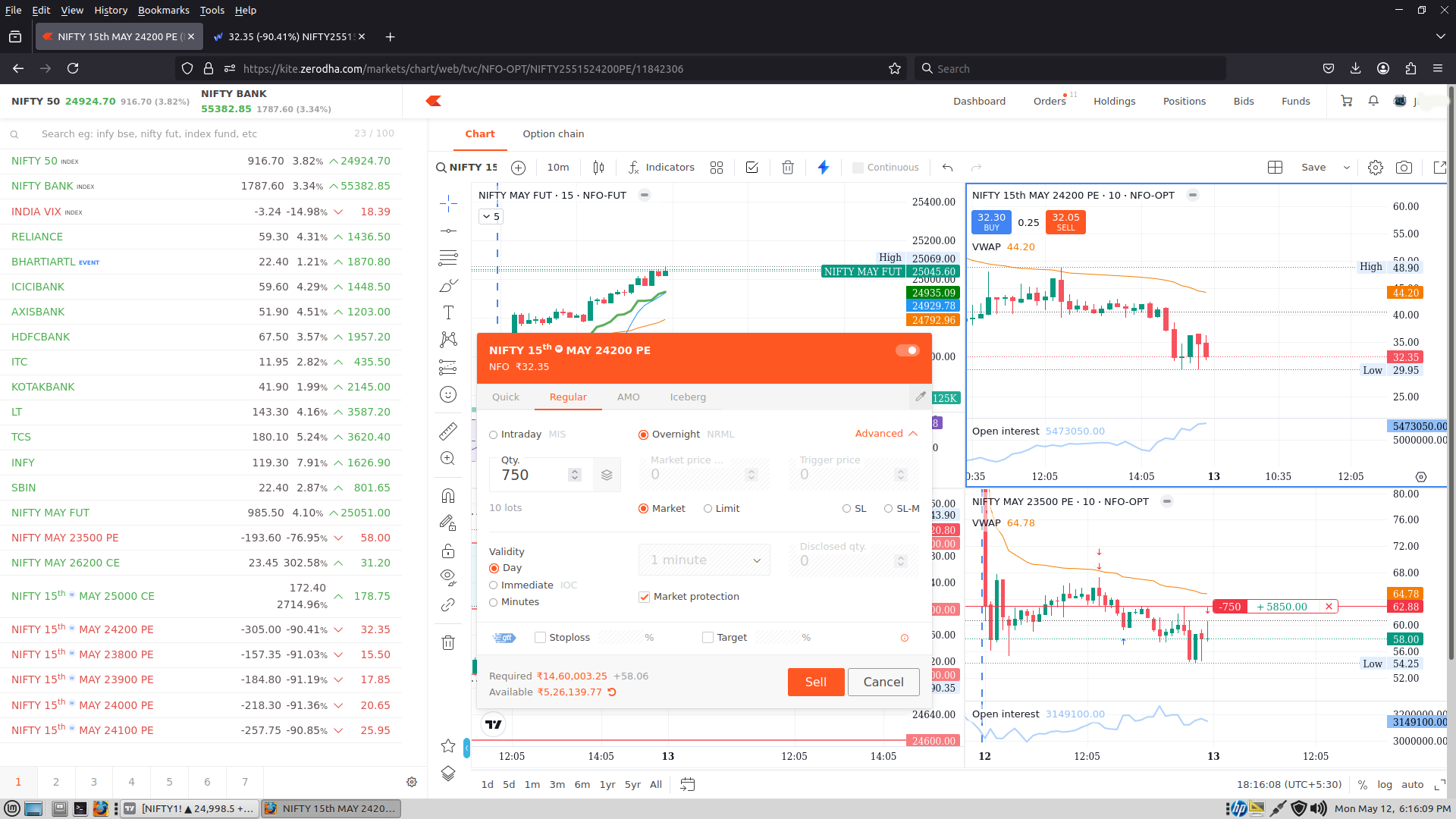Hide all drawings with the eye icon

(448, 578)
